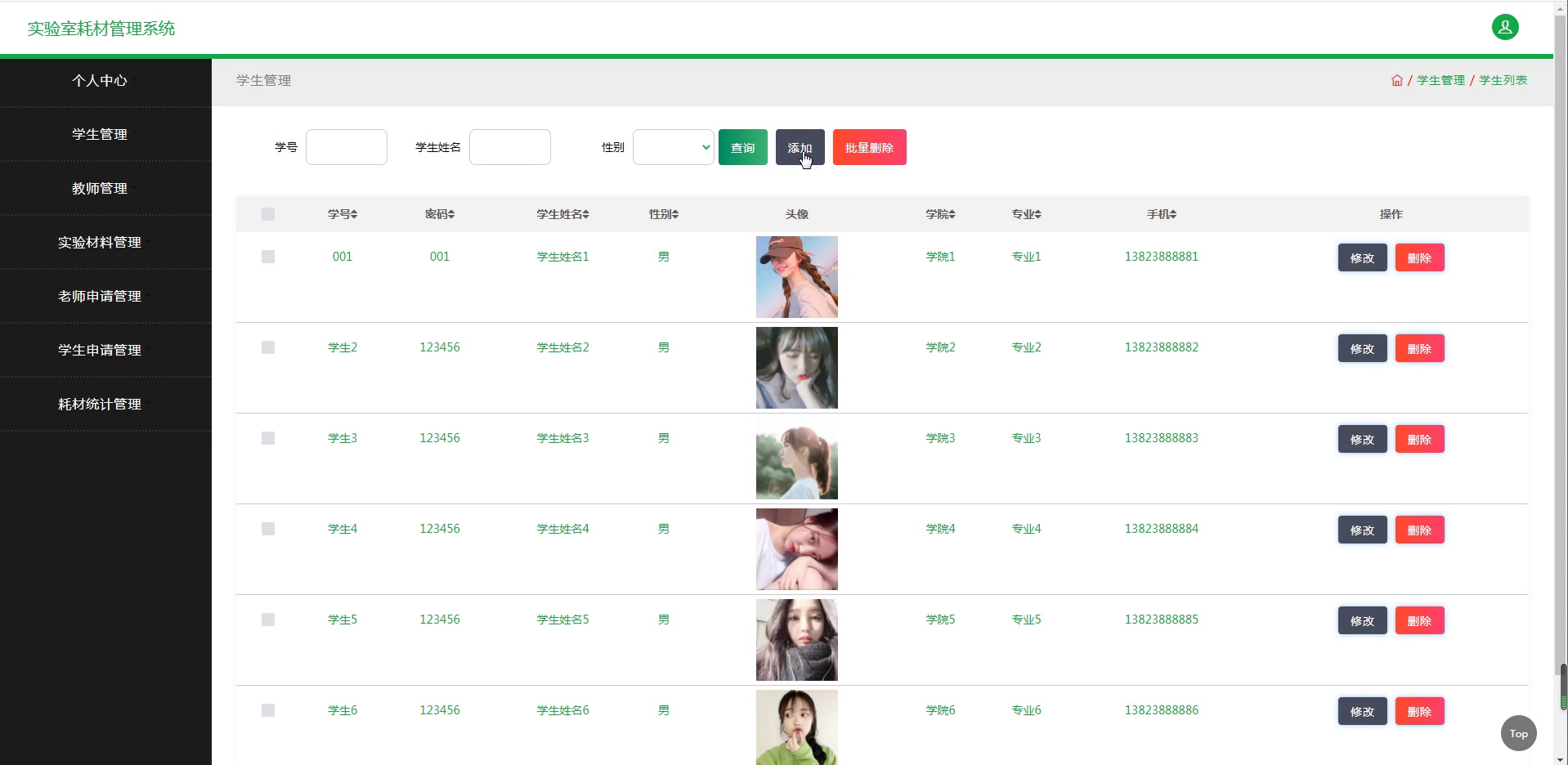The image size is (1568, 765).
Task: Click 修改 for 学生姓名6
Action: pos(1363,711)
